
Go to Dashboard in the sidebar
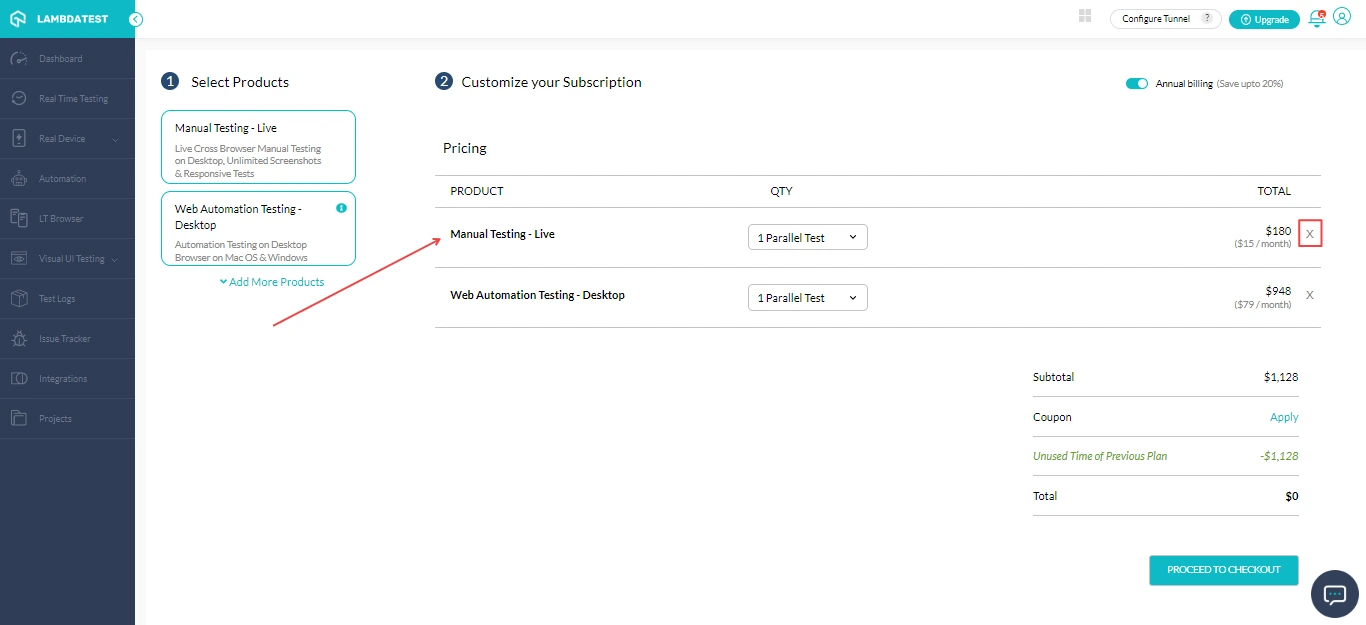coord(60,59)
